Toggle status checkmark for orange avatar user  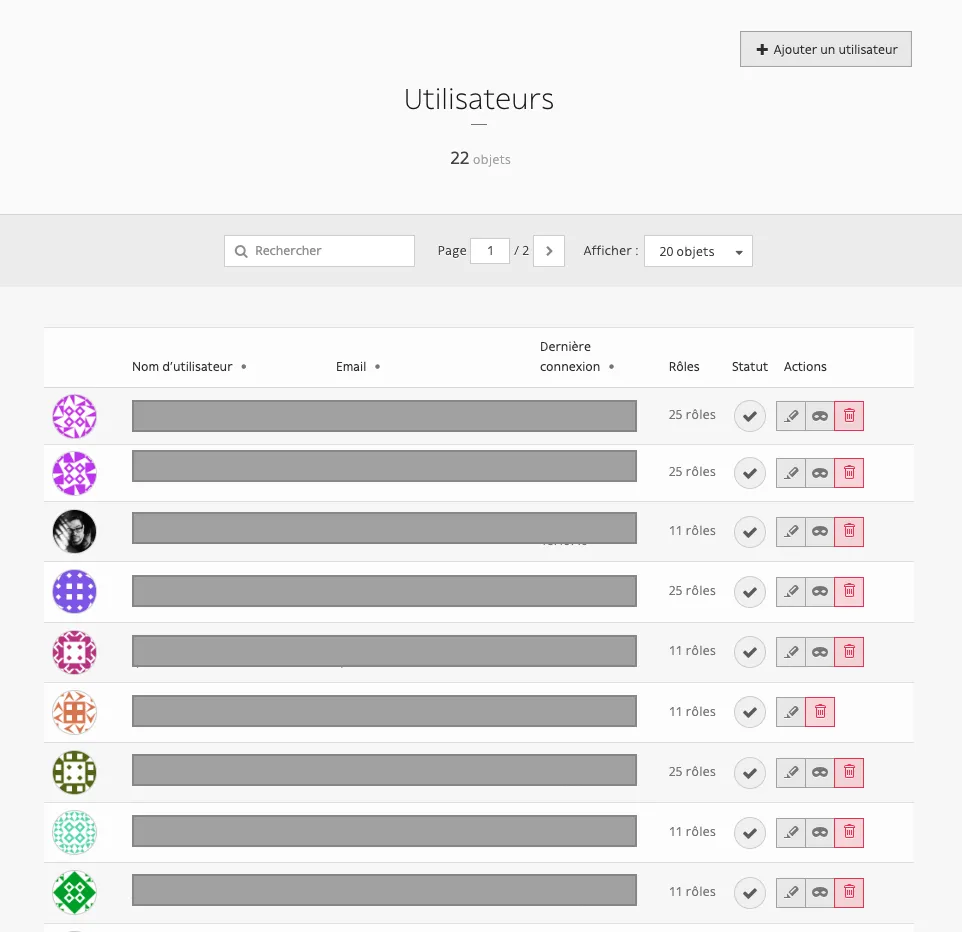pos(750,712)
